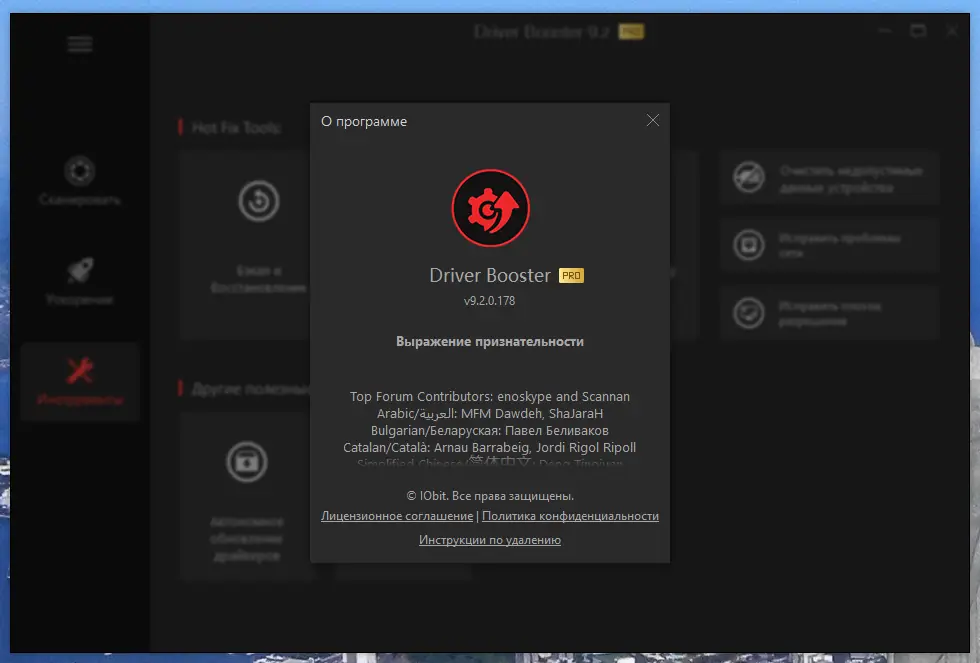Open the Лицензионное соглашение link
Screen dimensions: 980x663
396,516
